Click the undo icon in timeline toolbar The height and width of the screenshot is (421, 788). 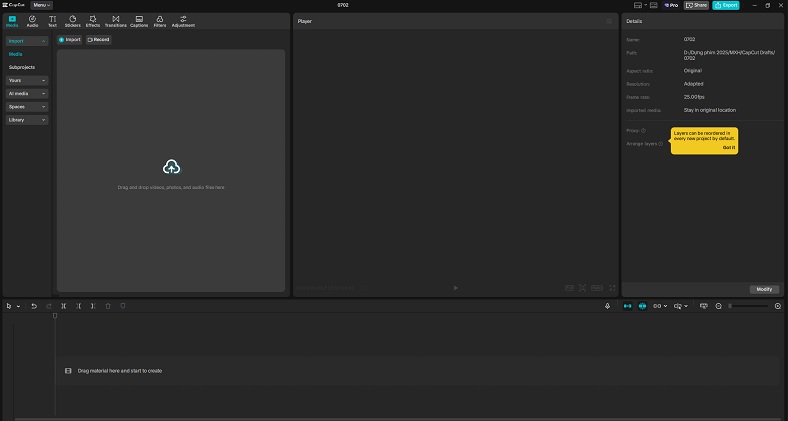[x=33, y=306]
